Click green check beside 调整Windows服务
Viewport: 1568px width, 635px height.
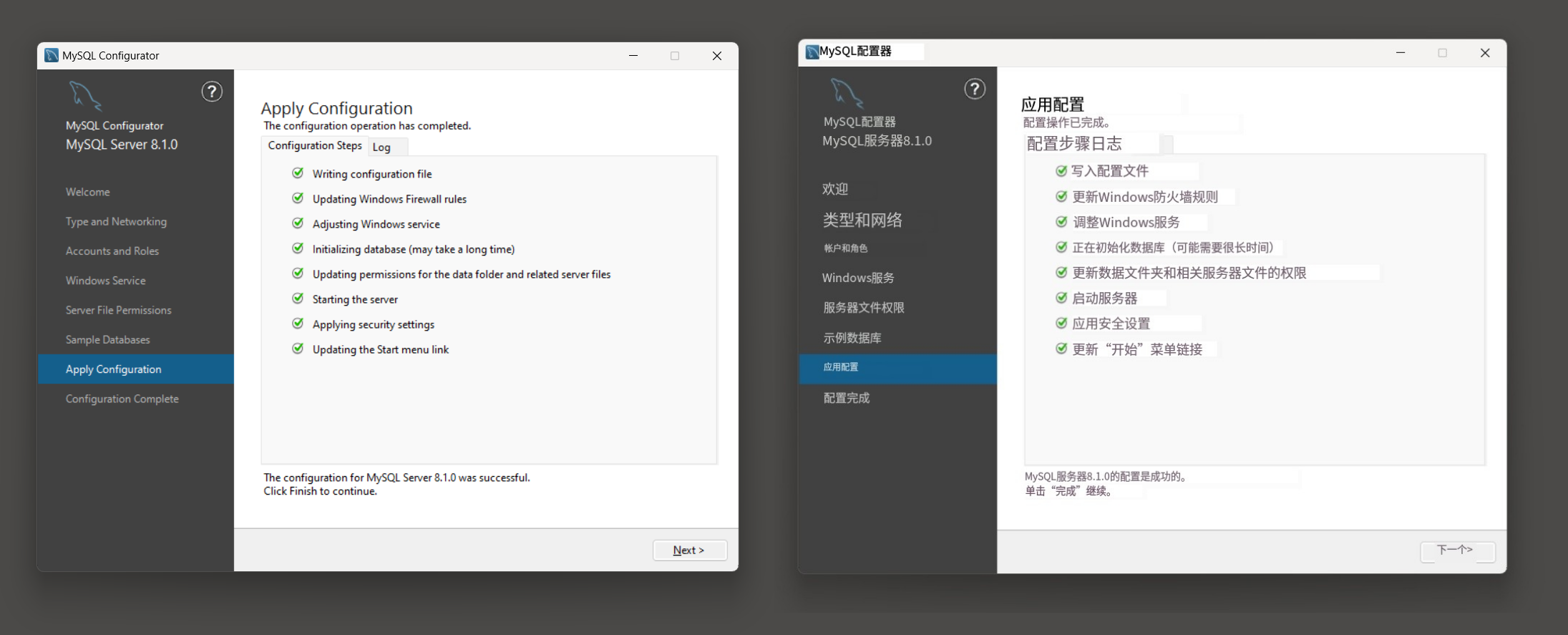1061,221
